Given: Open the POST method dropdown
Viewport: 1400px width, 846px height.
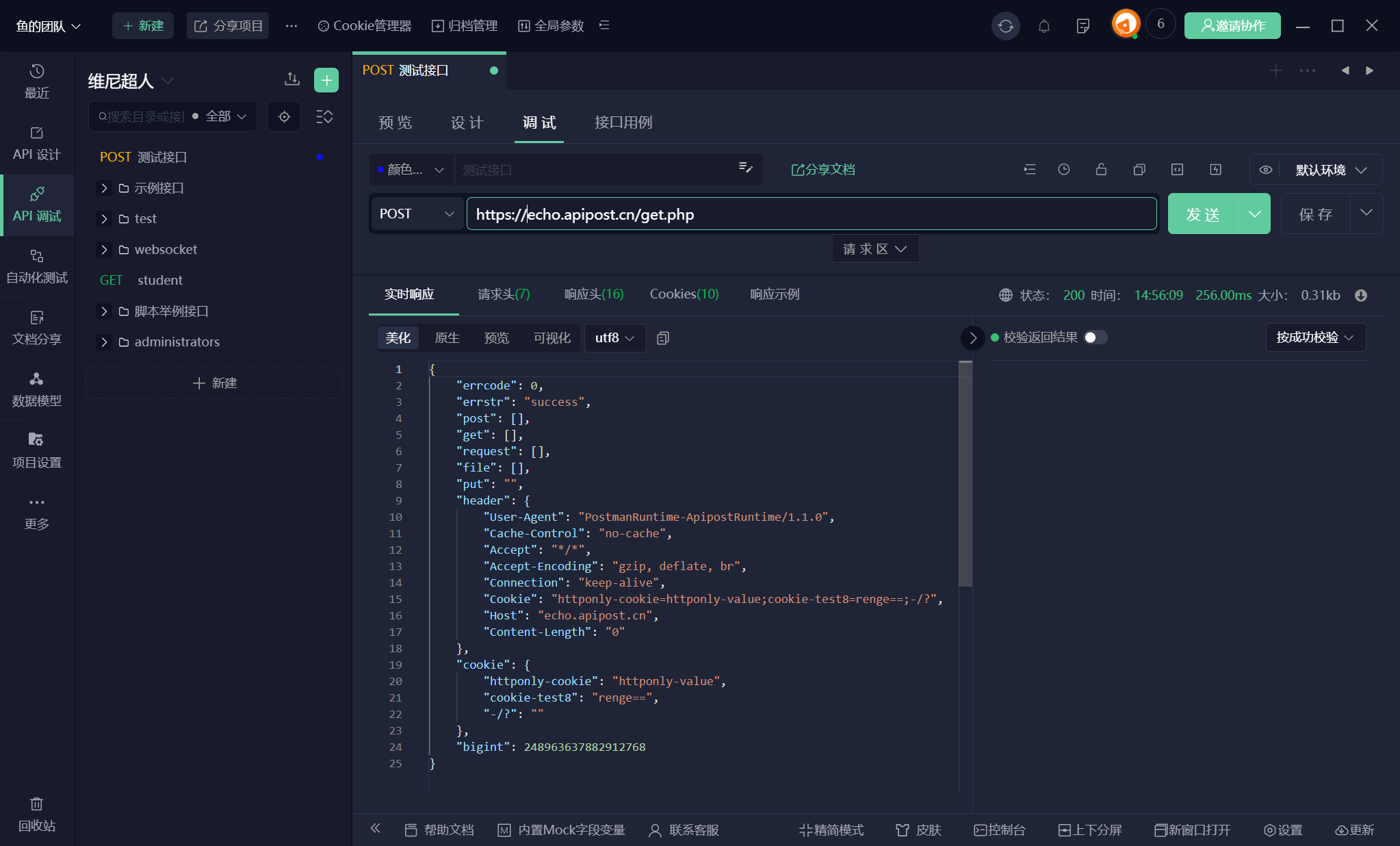Looking at the screenshot, I should click(417, 214).
